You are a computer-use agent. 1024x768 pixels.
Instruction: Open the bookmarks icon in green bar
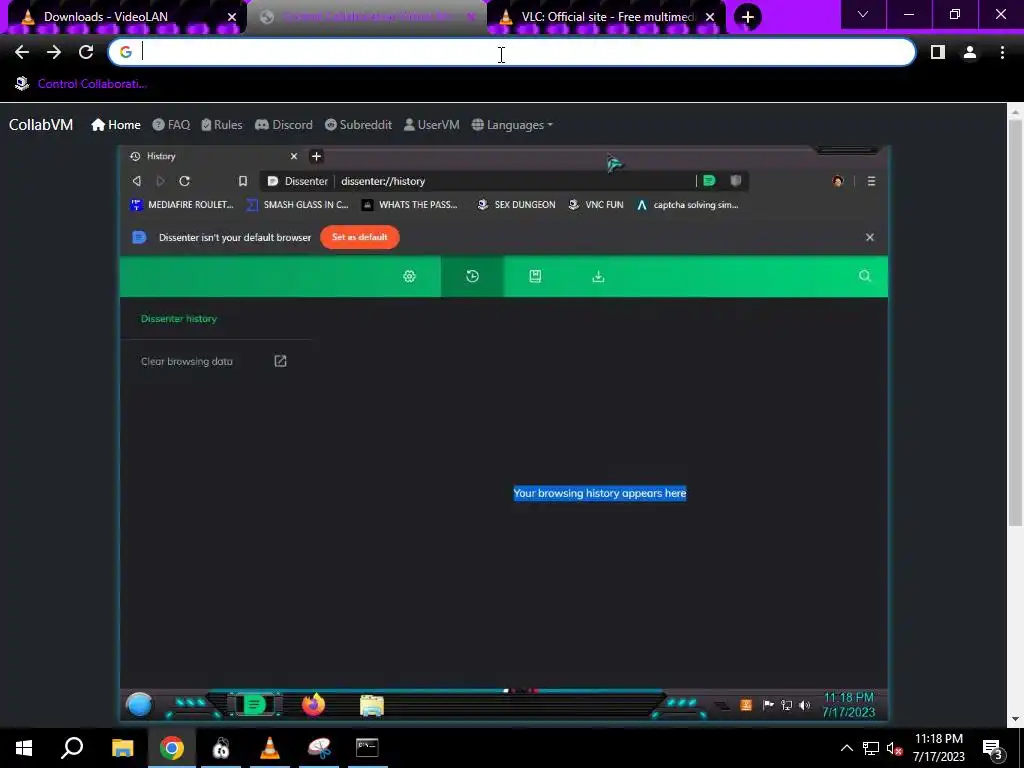coord(536,276)
